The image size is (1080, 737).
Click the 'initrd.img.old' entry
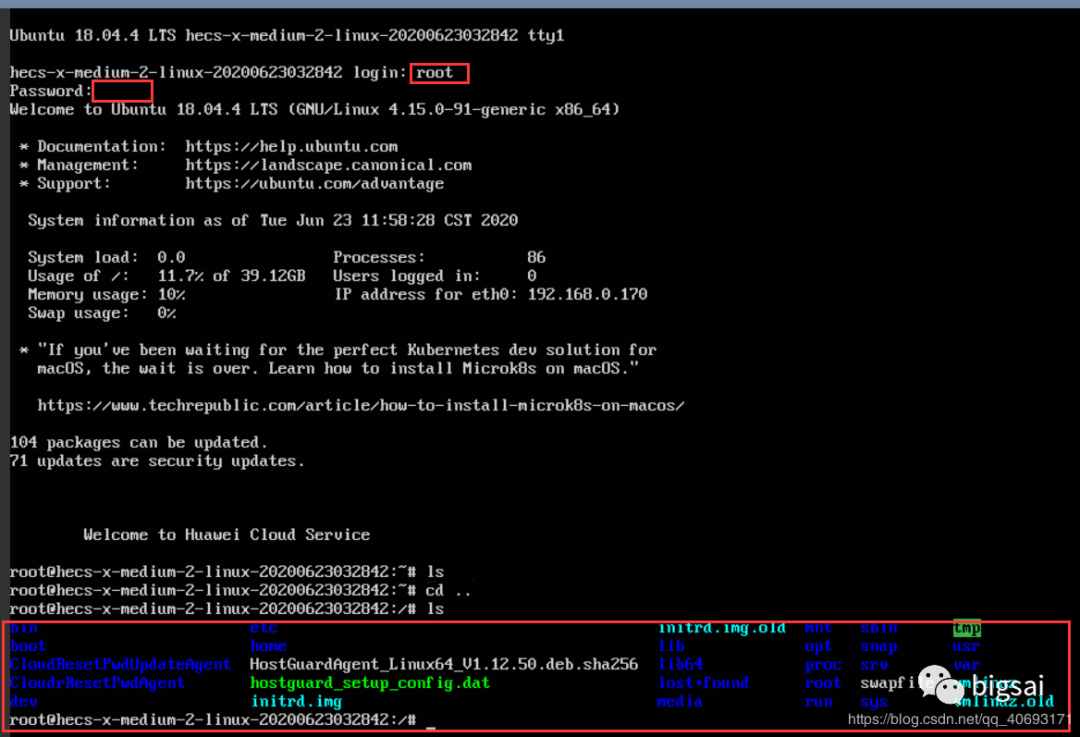721,628
